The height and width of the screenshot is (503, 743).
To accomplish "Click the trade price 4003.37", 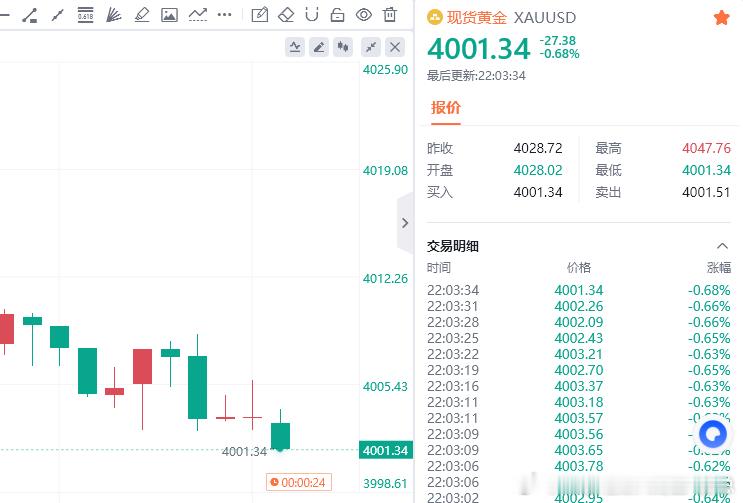I will (x=579, y=386).
